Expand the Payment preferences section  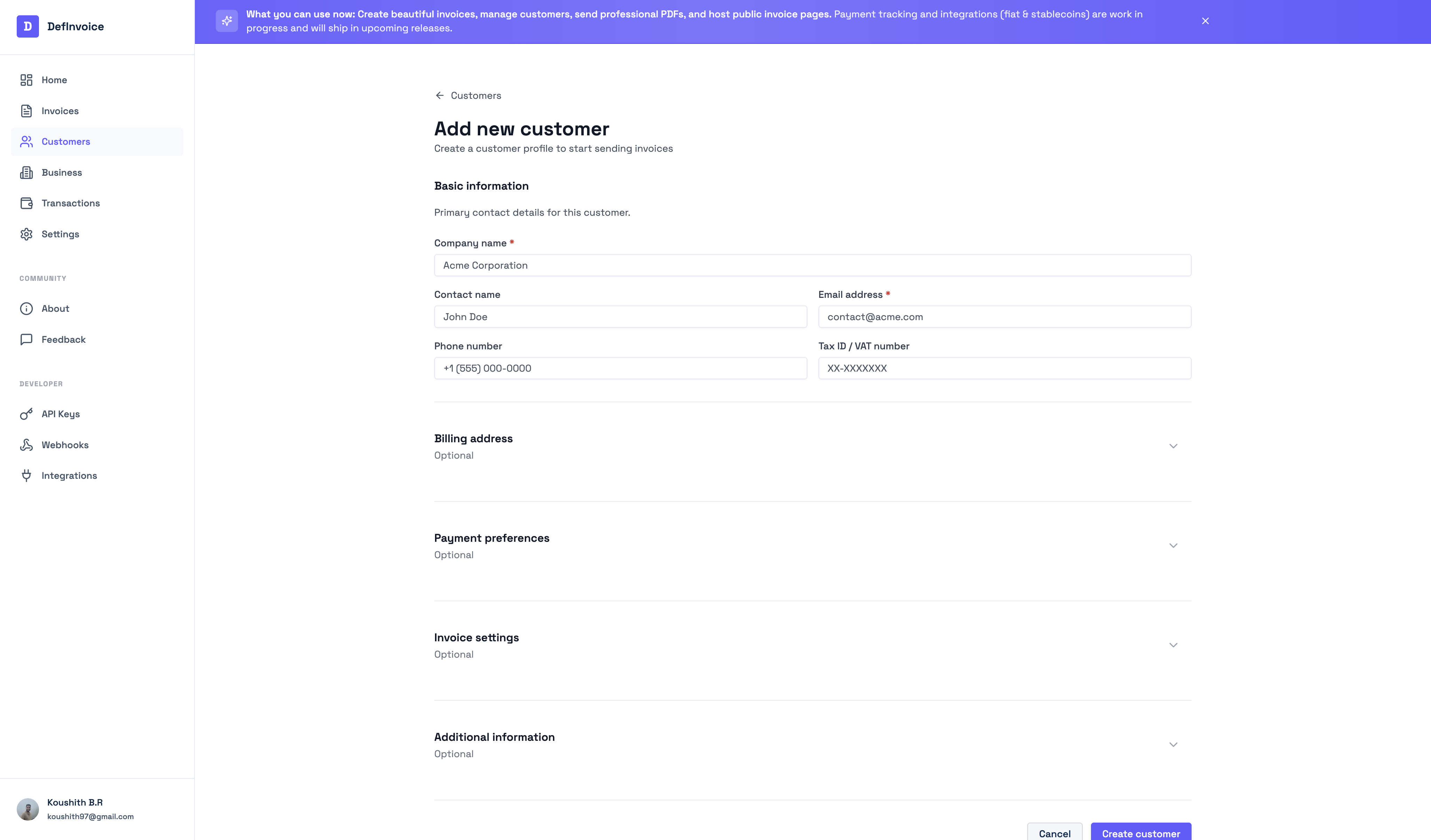tap(1173, 545)
